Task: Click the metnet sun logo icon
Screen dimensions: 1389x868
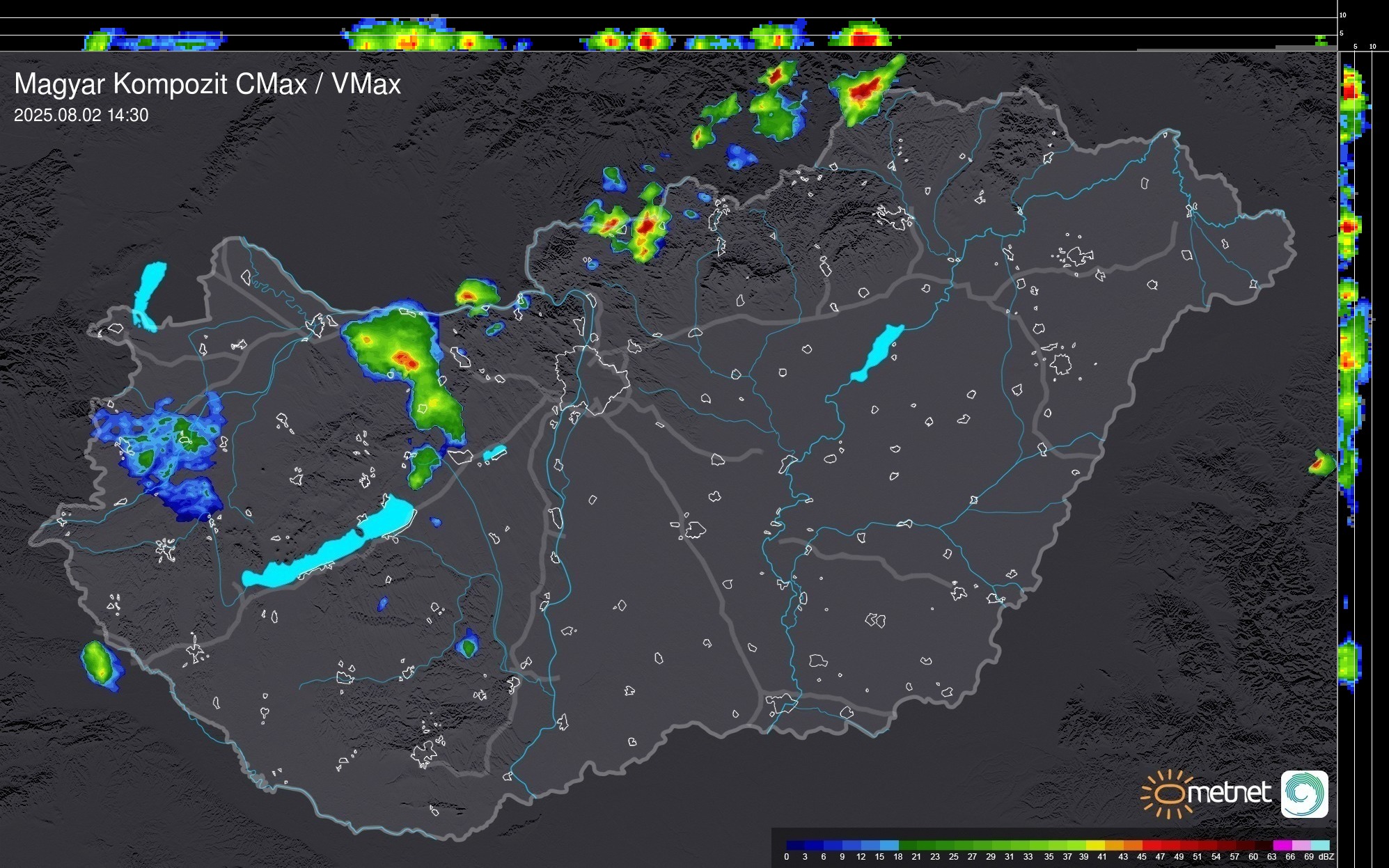Action: coord(1167,794)
